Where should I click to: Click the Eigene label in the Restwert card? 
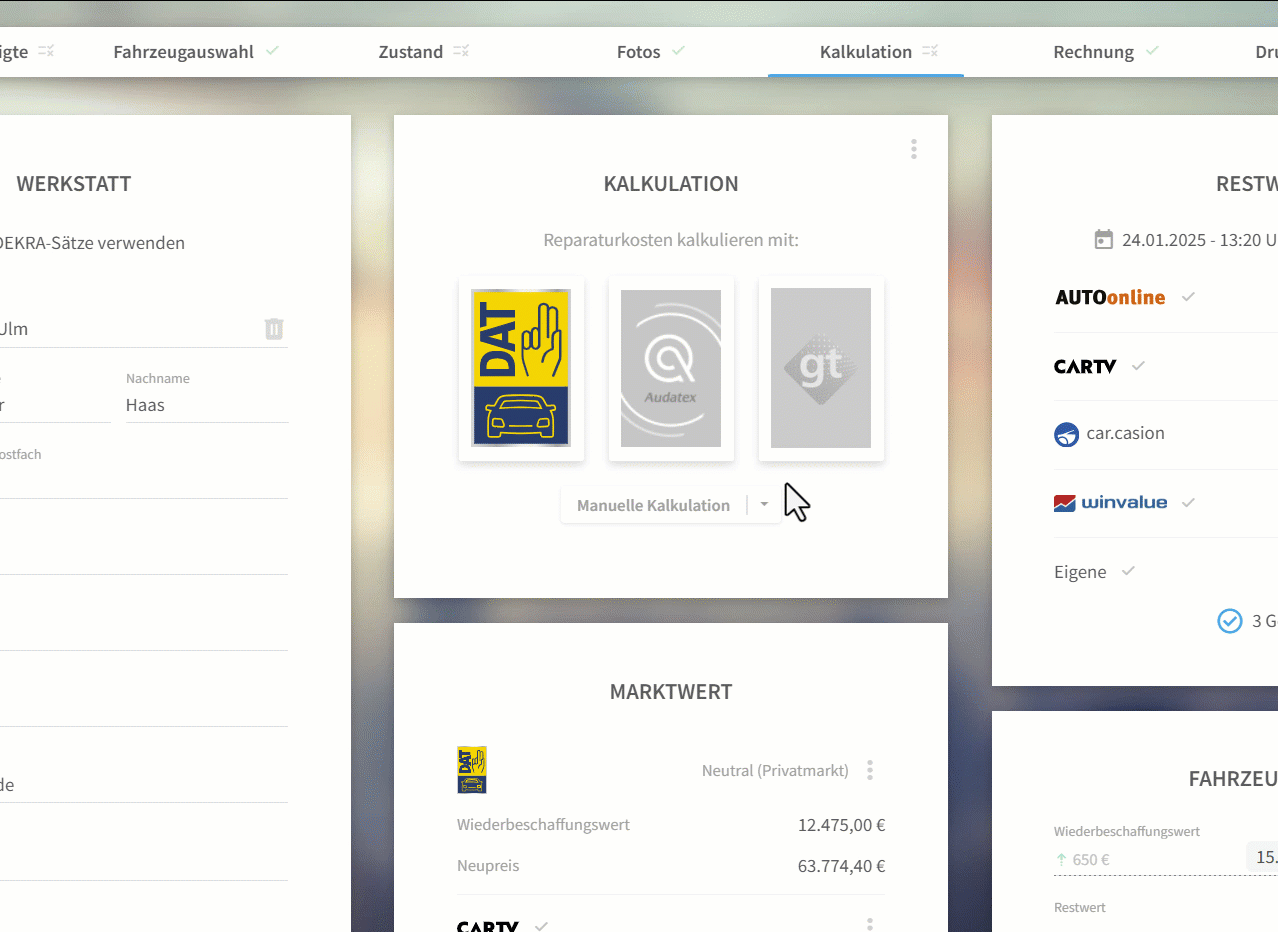pyautogui.click(x=1080, y=572)
